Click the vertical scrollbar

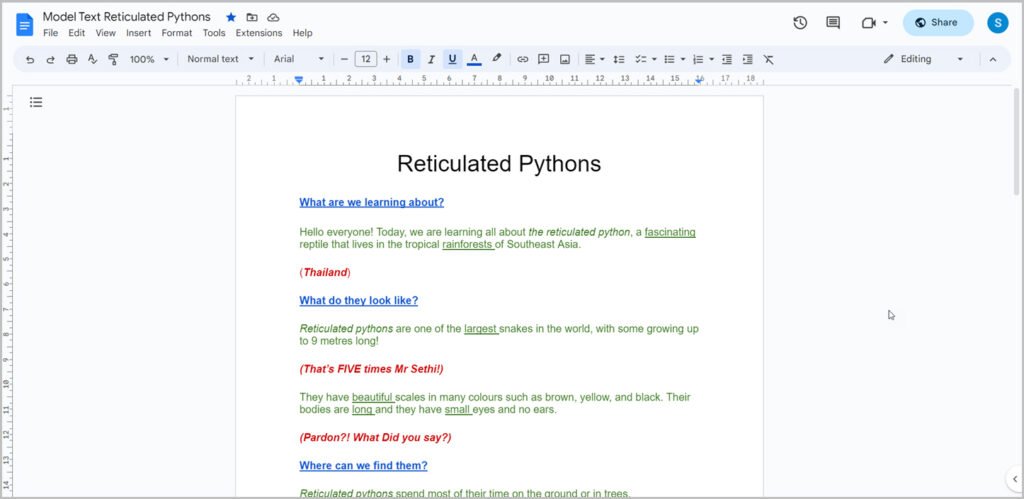pyautogui.click(x=1016, y=141)
